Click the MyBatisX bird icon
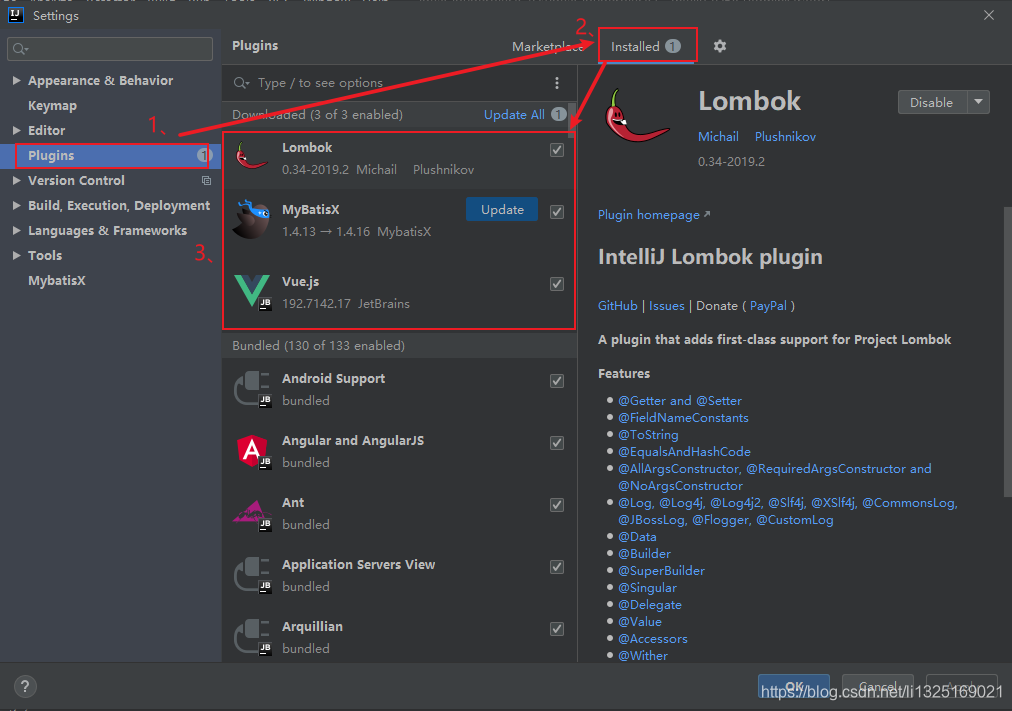This screenshot has height=711, width=1012. pos(252,219)
